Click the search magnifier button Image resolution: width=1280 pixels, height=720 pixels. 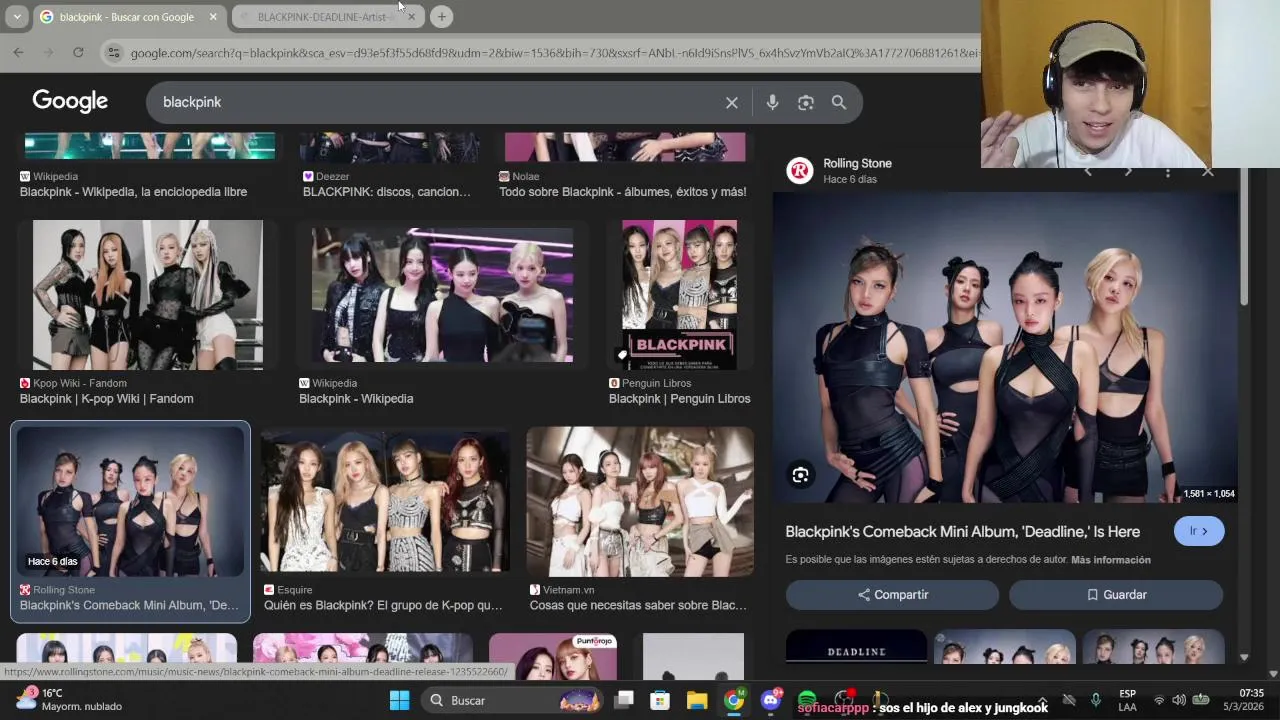(x=839, y=102)
